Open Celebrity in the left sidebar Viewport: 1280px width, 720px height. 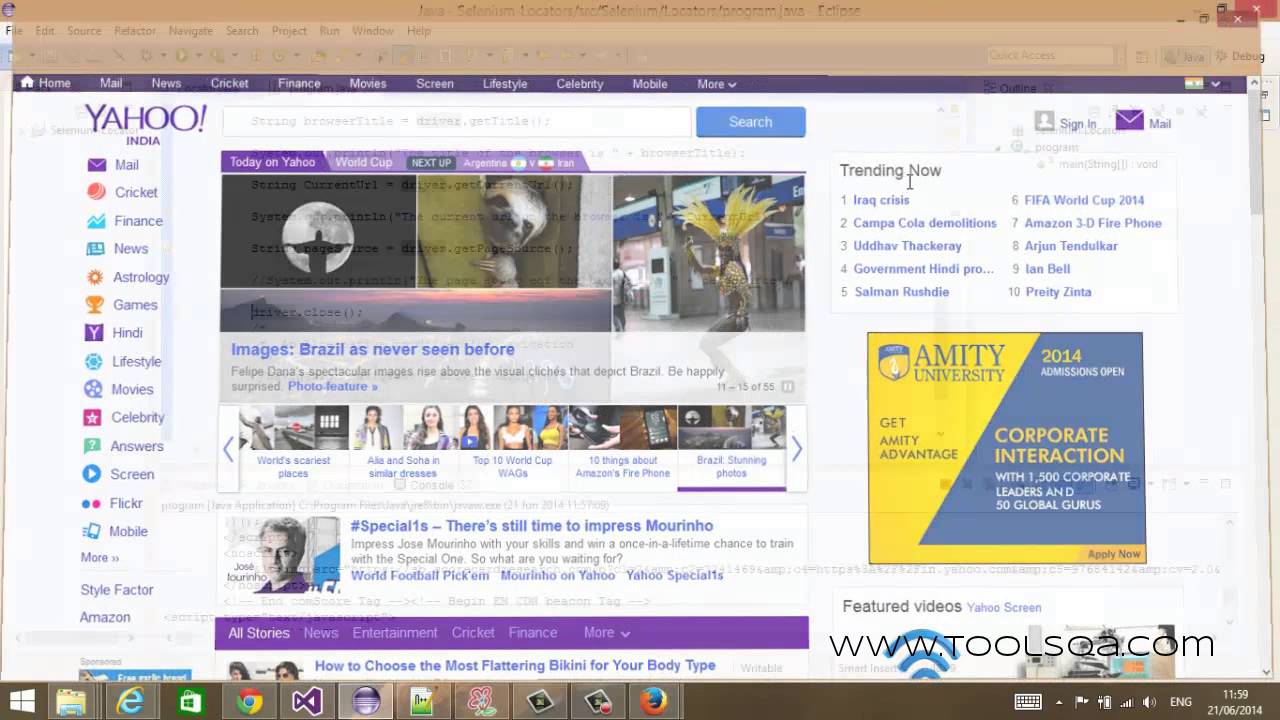click(125, 417)
